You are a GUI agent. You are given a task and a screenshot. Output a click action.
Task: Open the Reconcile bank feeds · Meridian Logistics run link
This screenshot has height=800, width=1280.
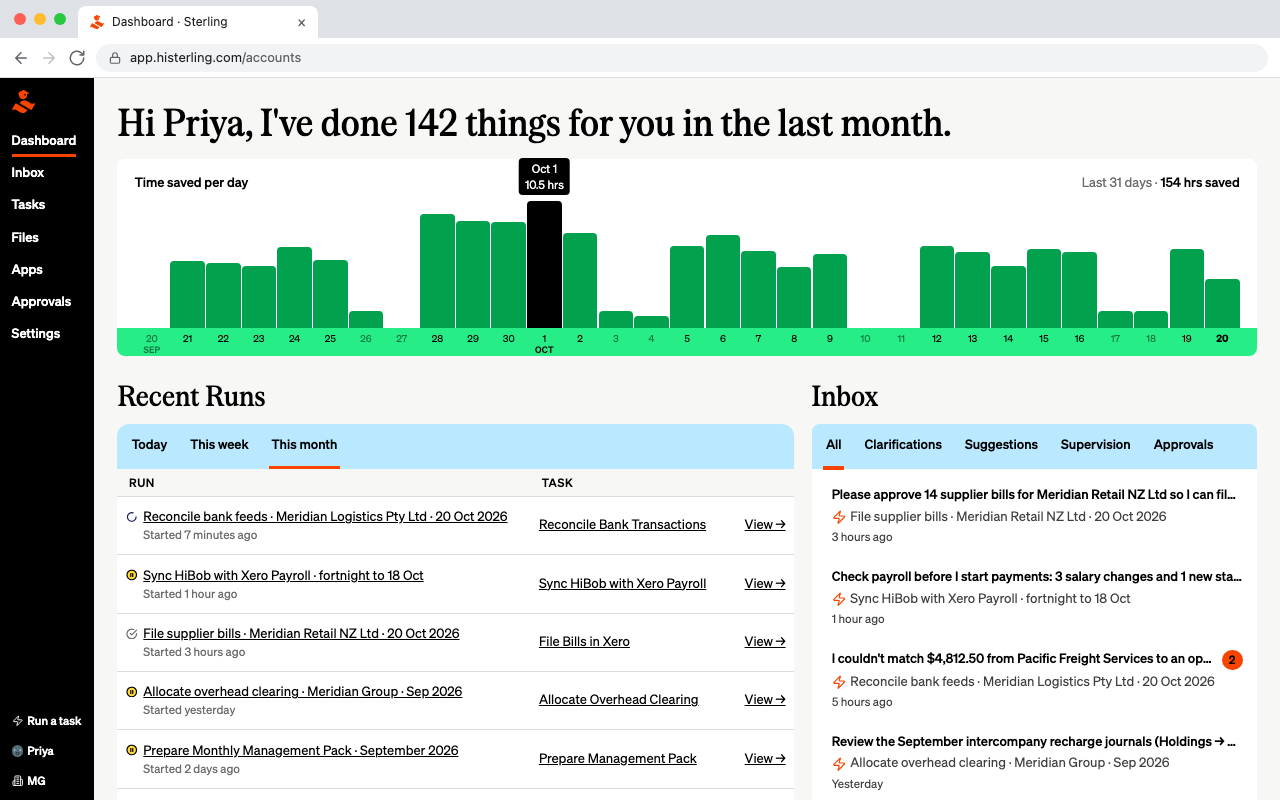tap(325, 517)
